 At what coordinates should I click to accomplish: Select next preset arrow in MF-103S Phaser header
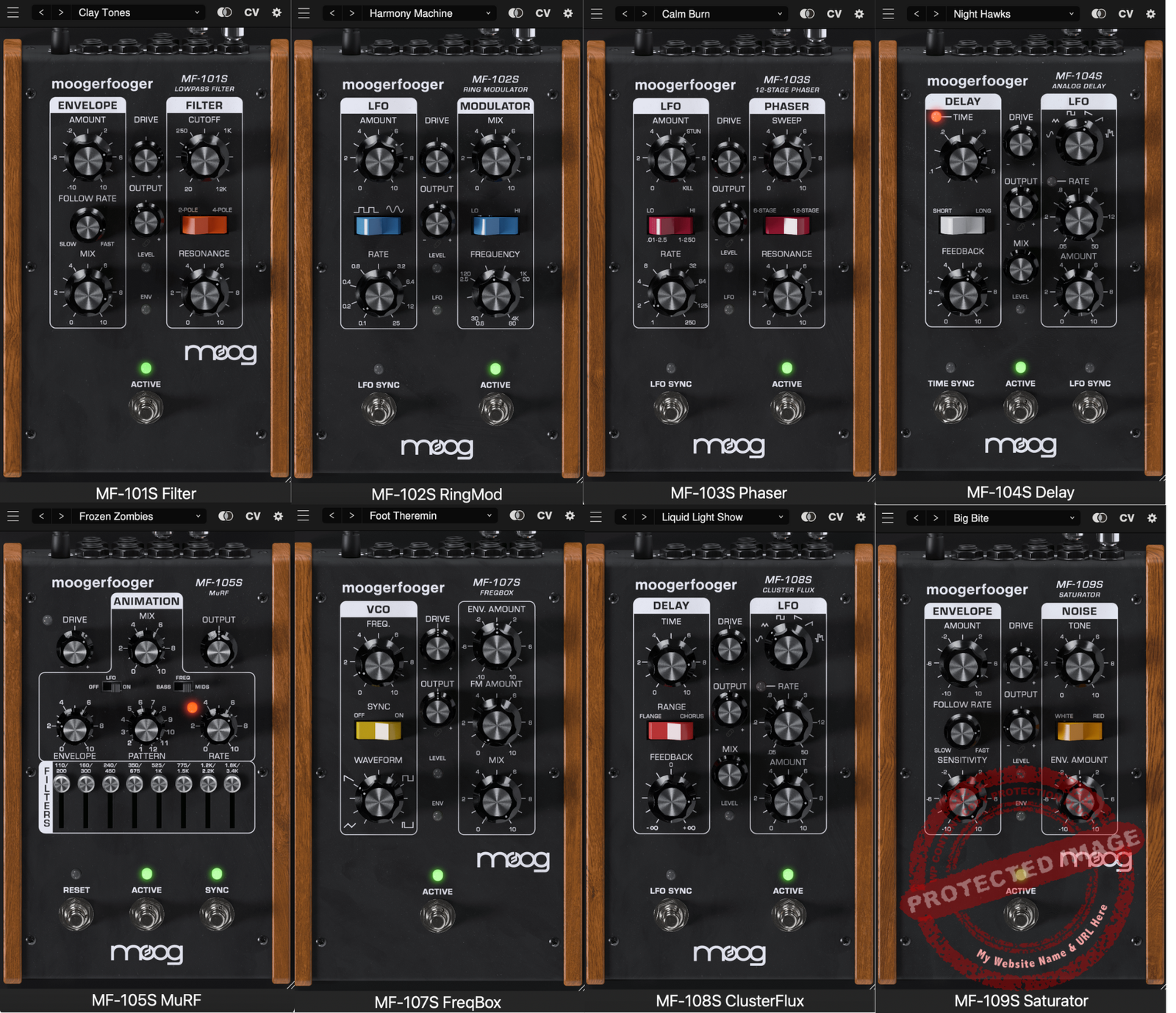[x=645, y=14]
